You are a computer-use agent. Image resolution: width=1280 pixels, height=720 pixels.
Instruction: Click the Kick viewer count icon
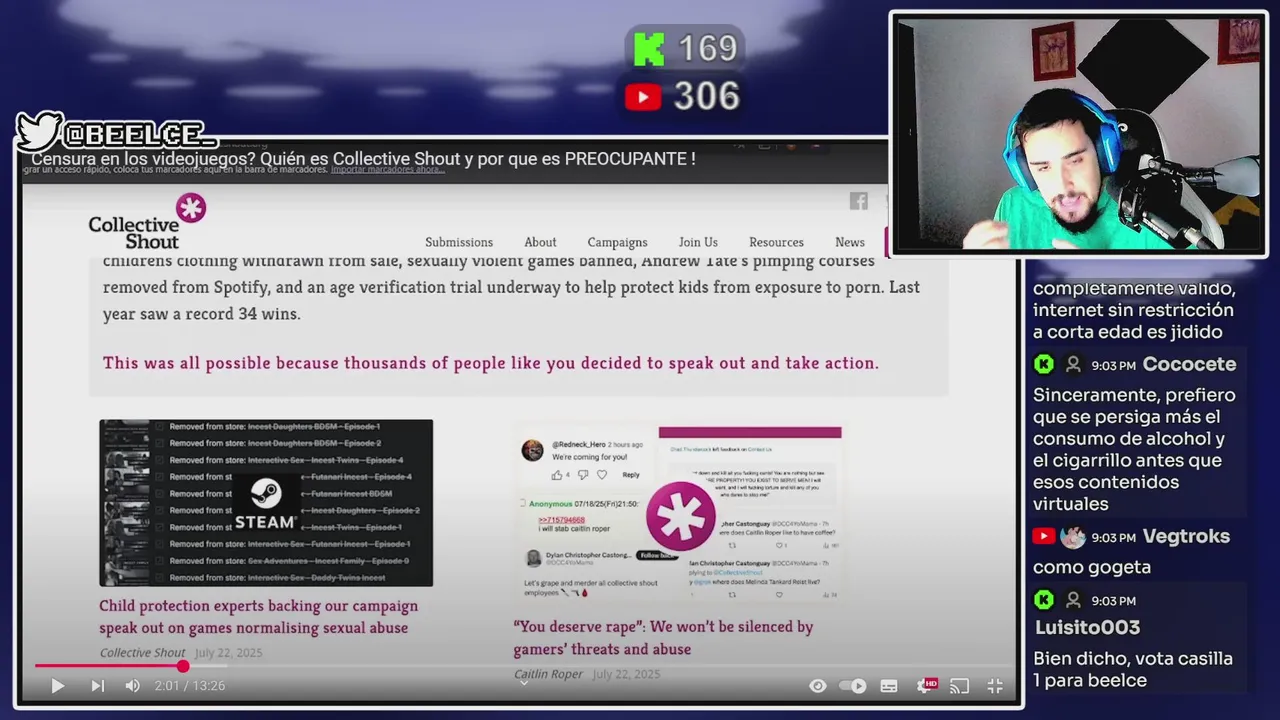pos(649,49)
